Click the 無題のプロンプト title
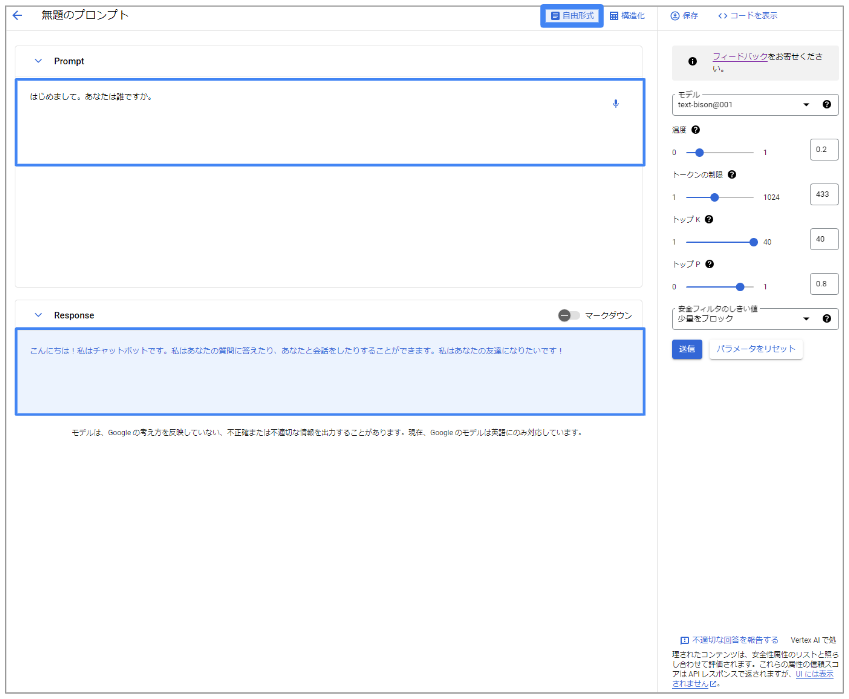The width and height of the screenshot is (849, 699). point(85,15)
